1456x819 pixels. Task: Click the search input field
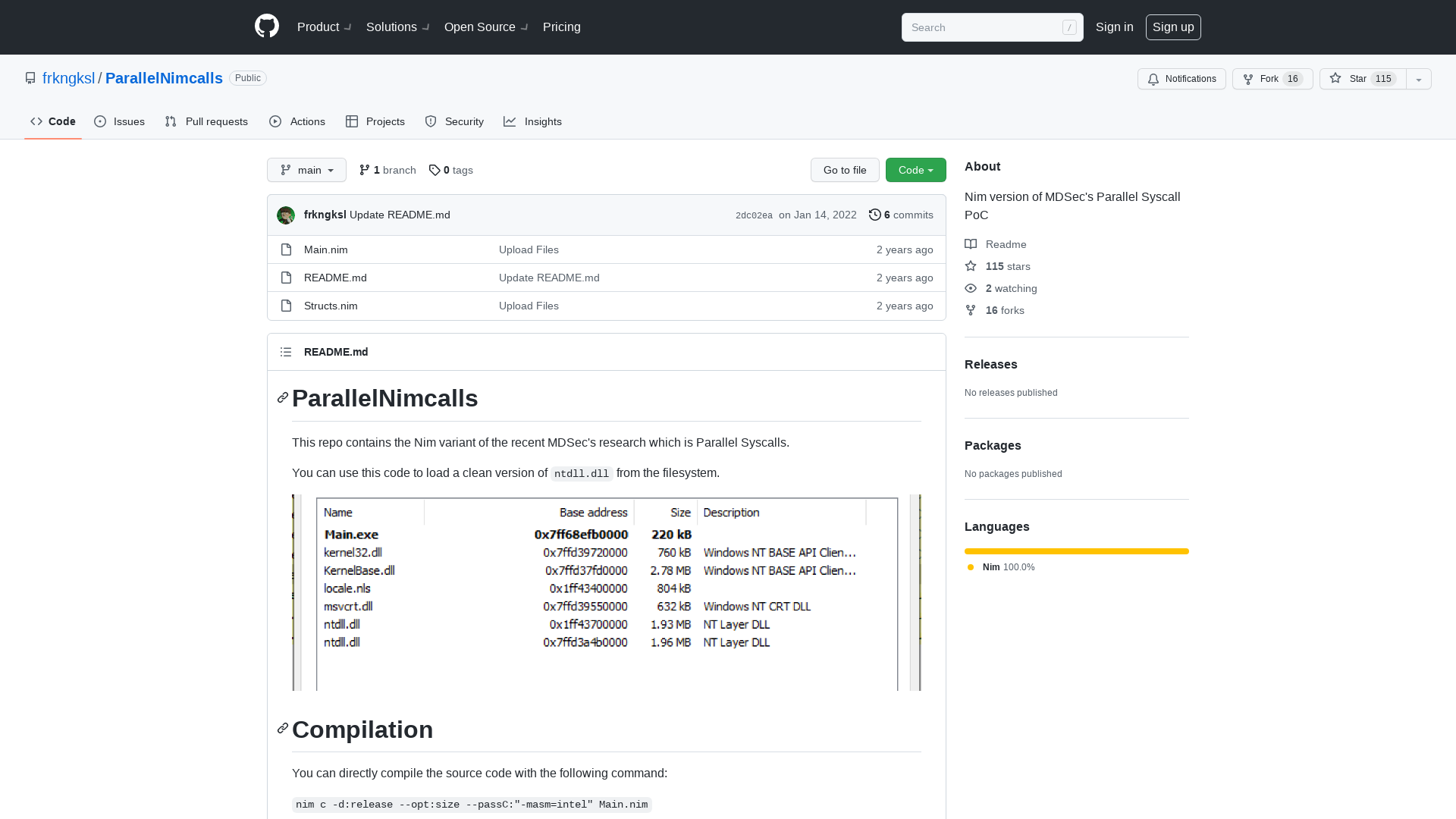992,27
